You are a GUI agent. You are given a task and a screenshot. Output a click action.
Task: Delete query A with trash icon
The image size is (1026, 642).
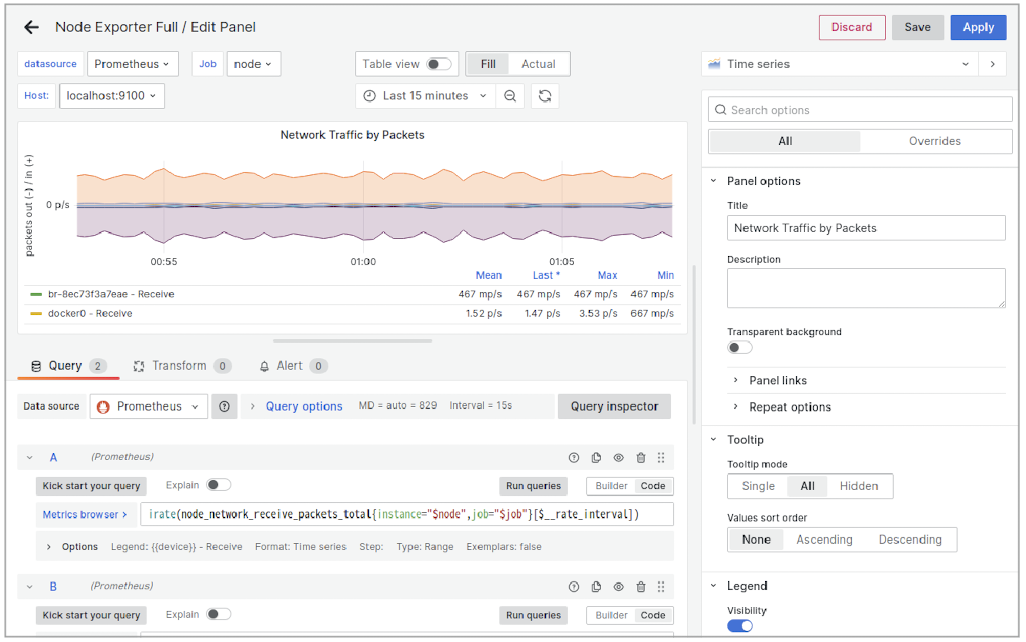pos(641,457)
